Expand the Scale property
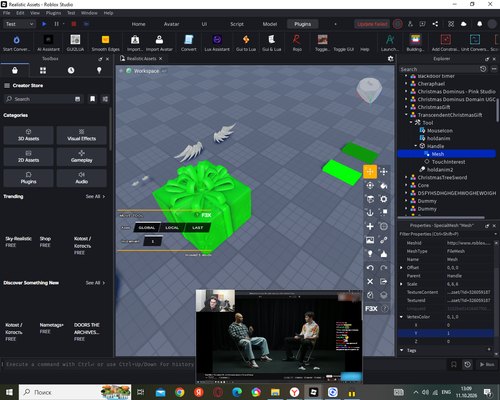This screenshot has height=400, width=500. (x=401, y=284)
